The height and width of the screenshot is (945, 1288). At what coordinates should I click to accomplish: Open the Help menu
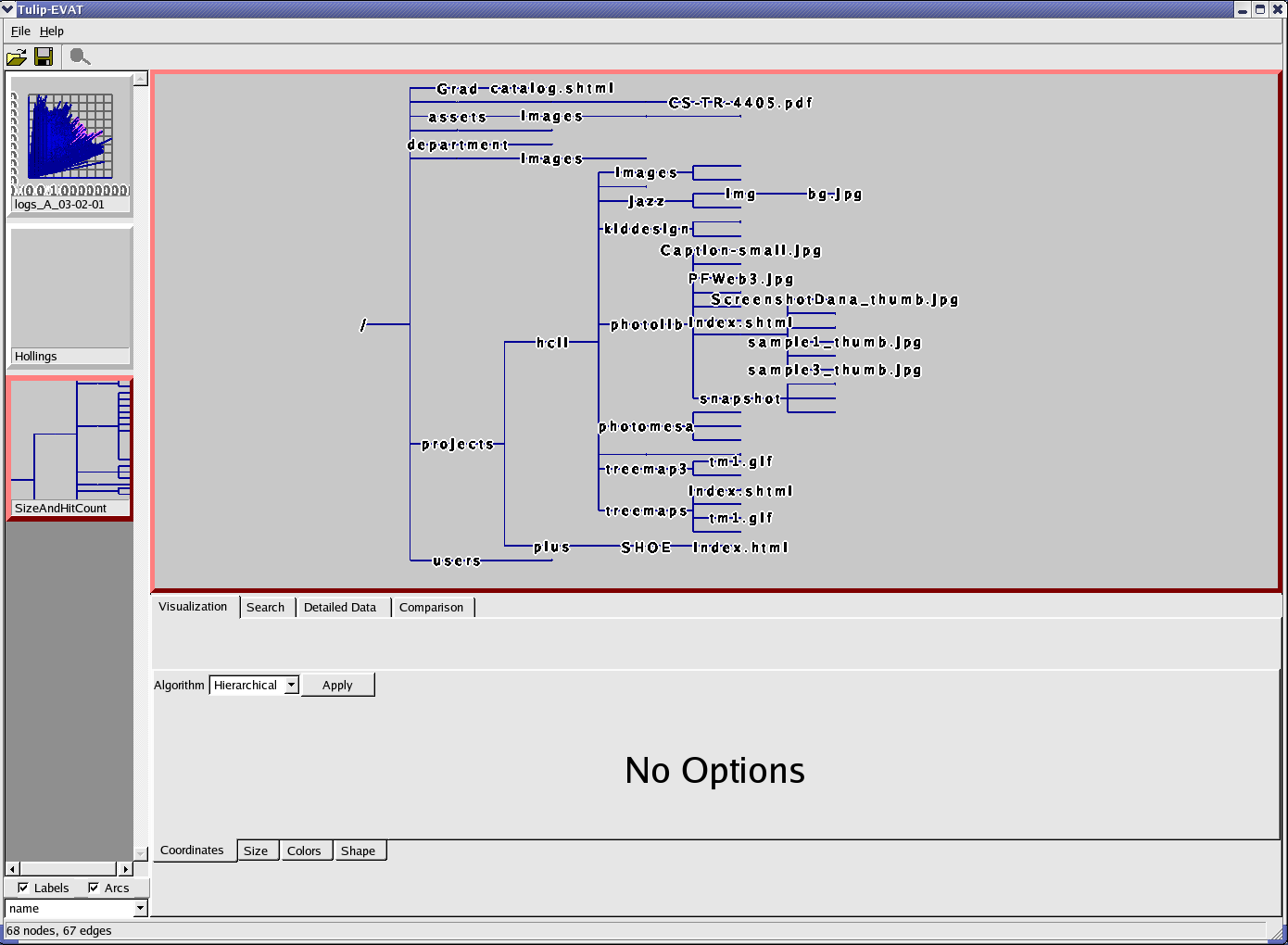point(52,31)
